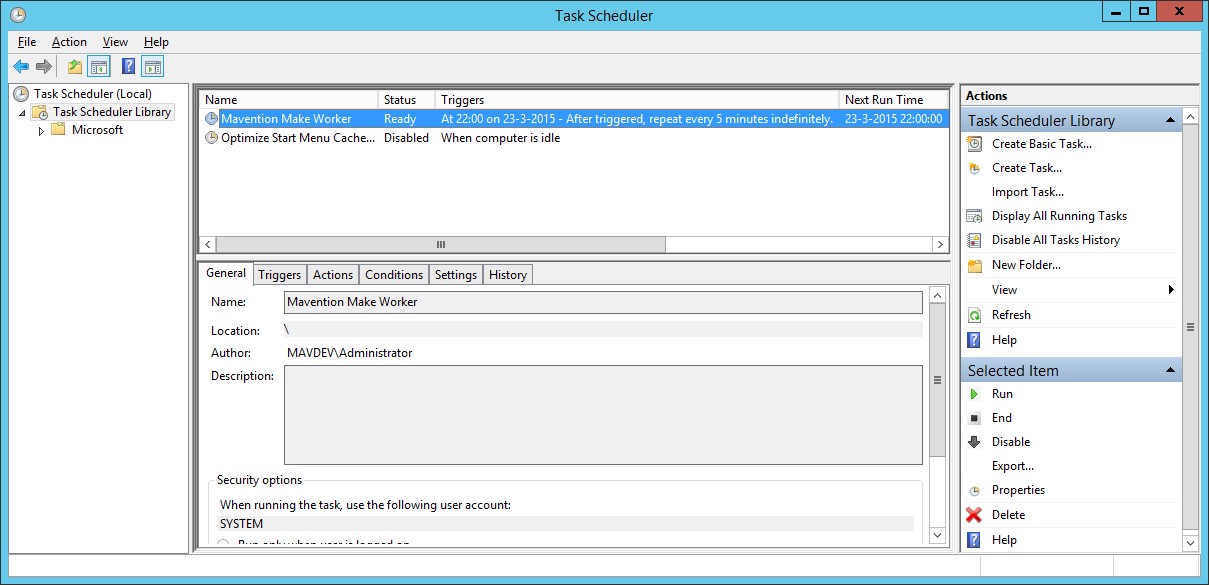Viewport: 1209px width, 585px height.
Task: Click the Up One Level folder icon
Action: pos(74,67)
